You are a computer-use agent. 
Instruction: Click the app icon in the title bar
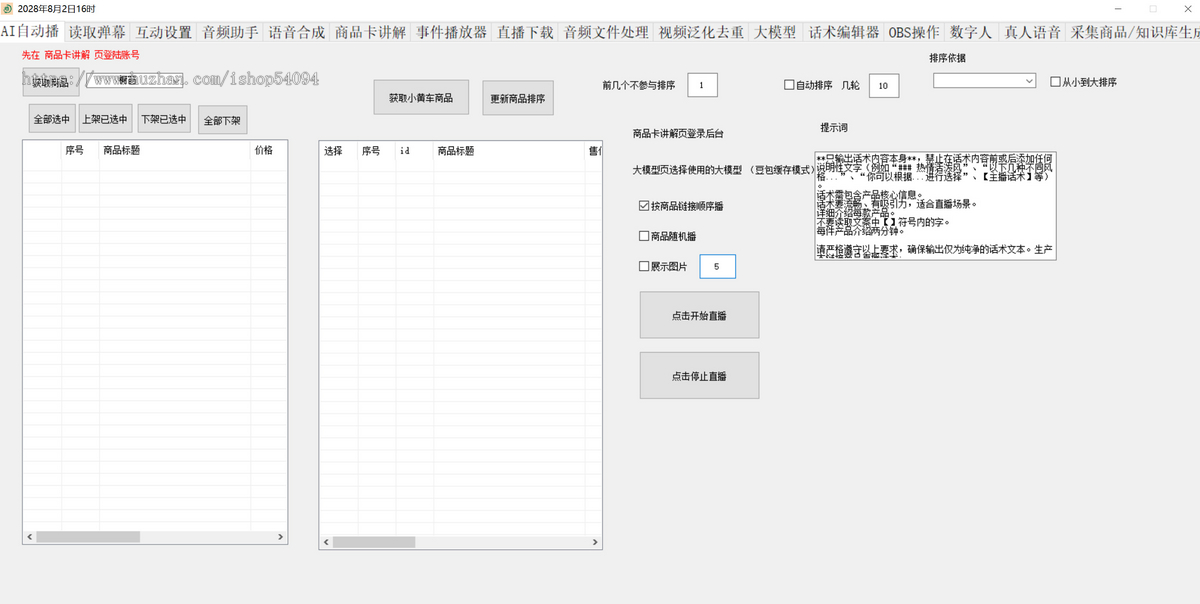[x=8, y=8]
